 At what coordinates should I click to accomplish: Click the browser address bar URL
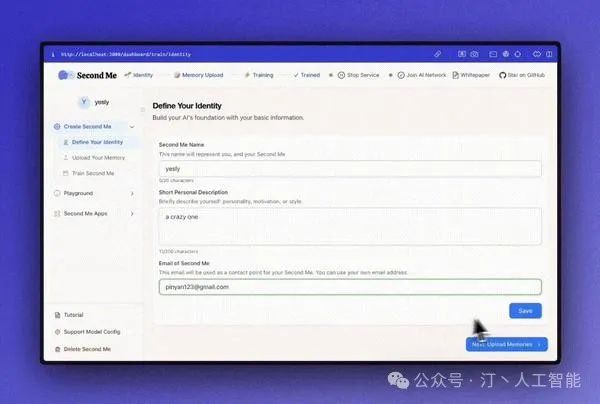click(126, 54)
